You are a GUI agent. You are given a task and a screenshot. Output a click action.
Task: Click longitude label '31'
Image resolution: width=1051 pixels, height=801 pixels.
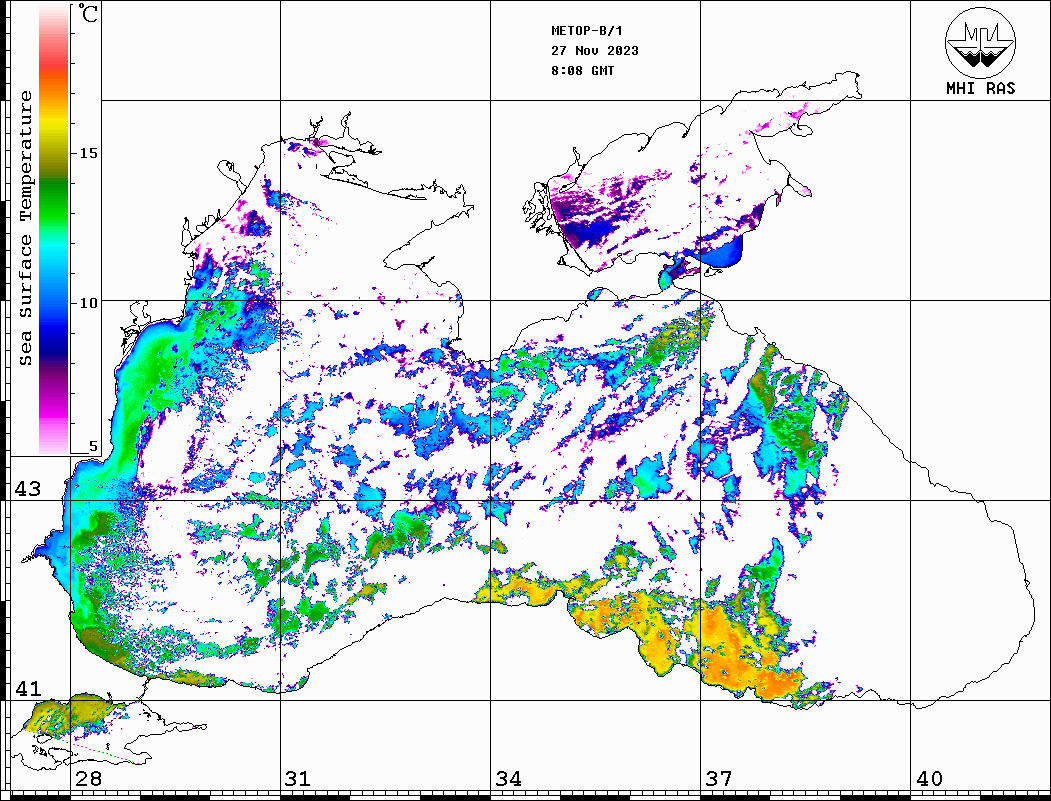click(x=298, y=779)
